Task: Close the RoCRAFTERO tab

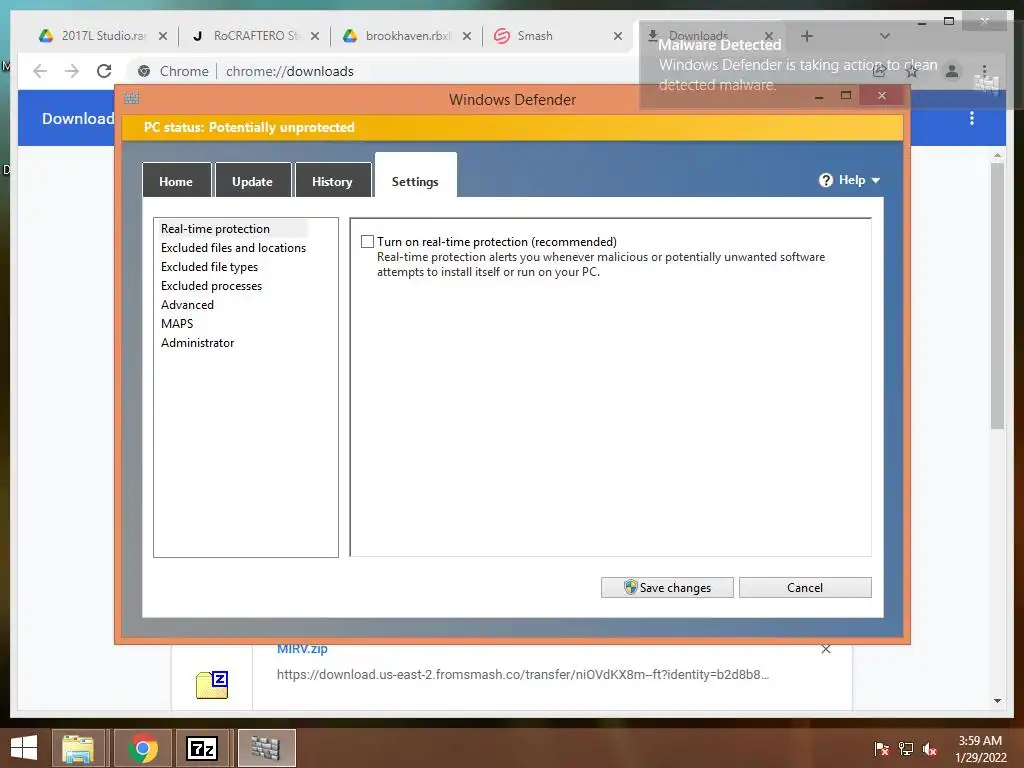Action: (x=315, y=36)
